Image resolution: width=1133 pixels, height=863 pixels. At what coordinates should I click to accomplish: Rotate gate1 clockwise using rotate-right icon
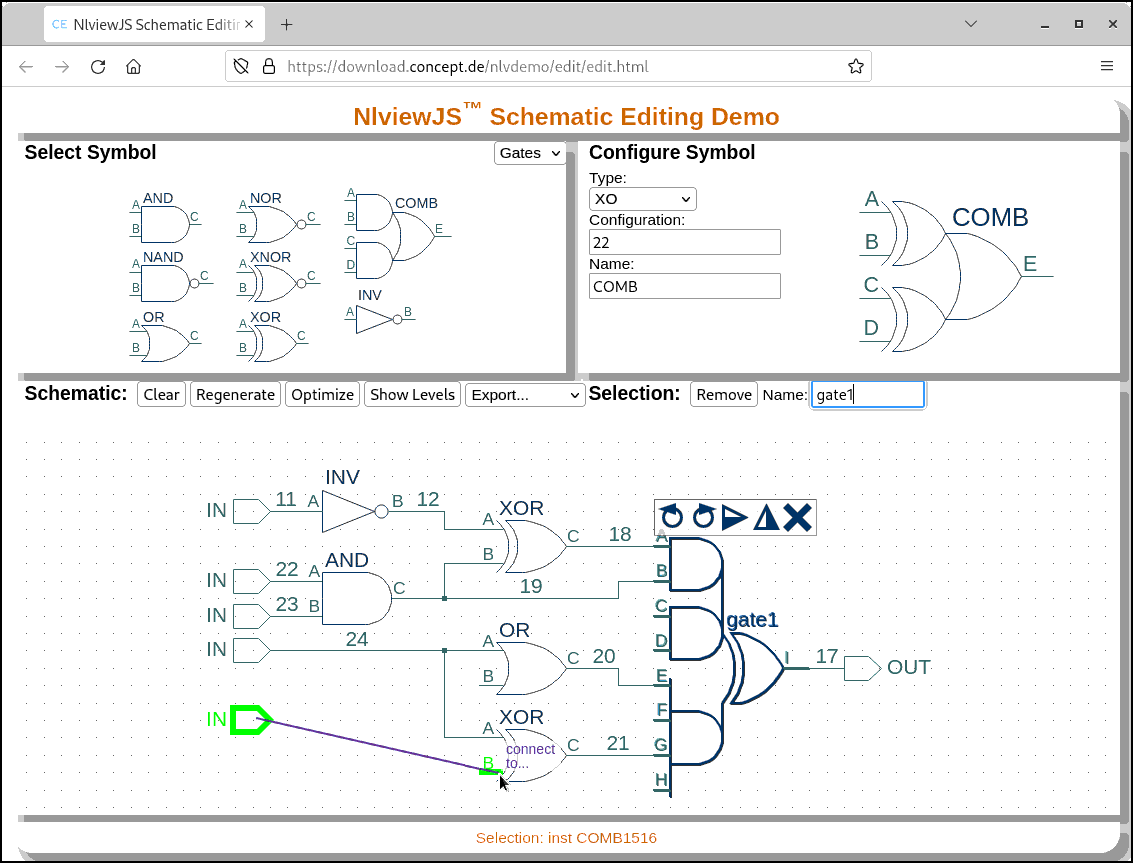702,517
